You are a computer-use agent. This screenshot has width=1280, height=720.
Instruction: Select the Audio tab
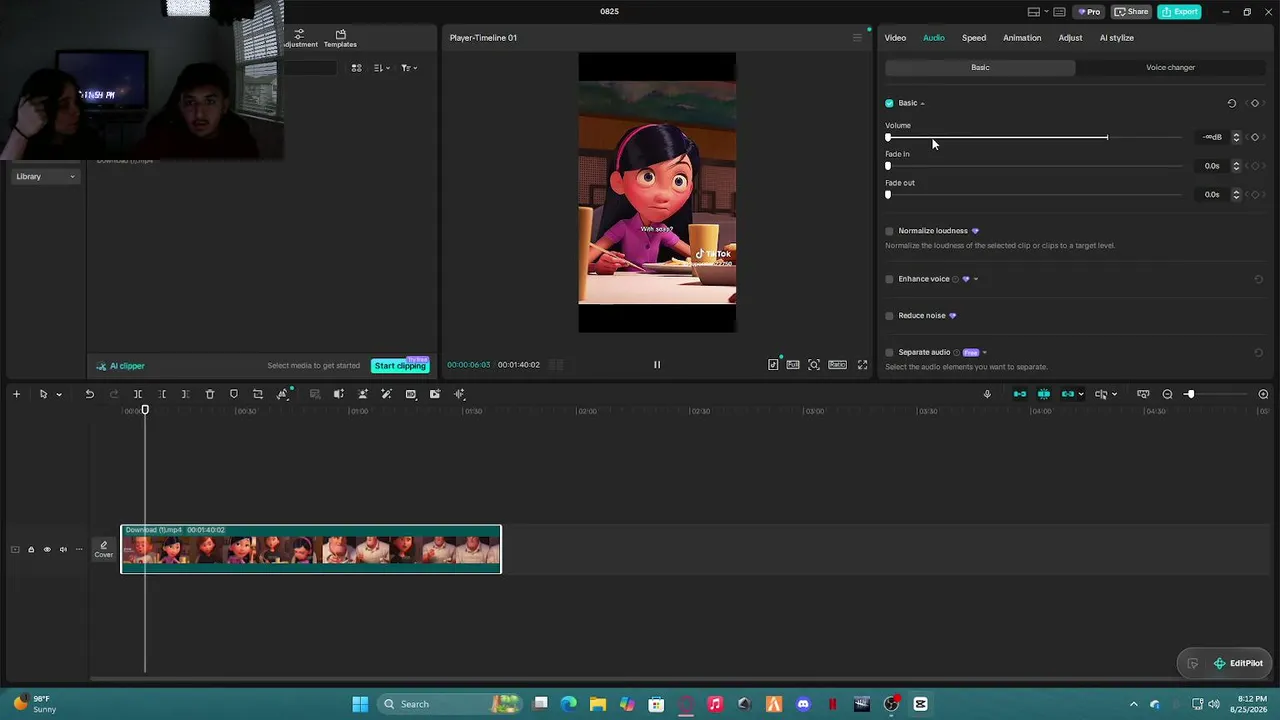pyautogui.click(x=933, y=38)
